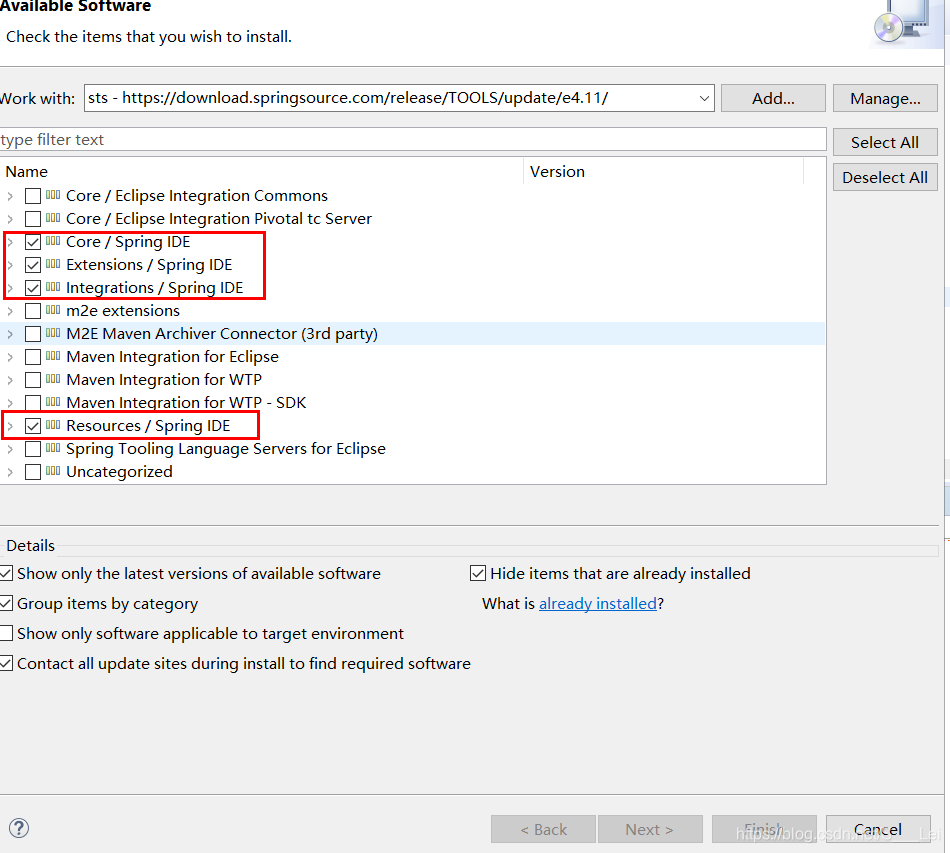Click the category icon beside Core / Eclipse Integration Pivotal tc Server
Image resolution: width=950 pixels, height=853 pixels.
[x=53, y=218]
